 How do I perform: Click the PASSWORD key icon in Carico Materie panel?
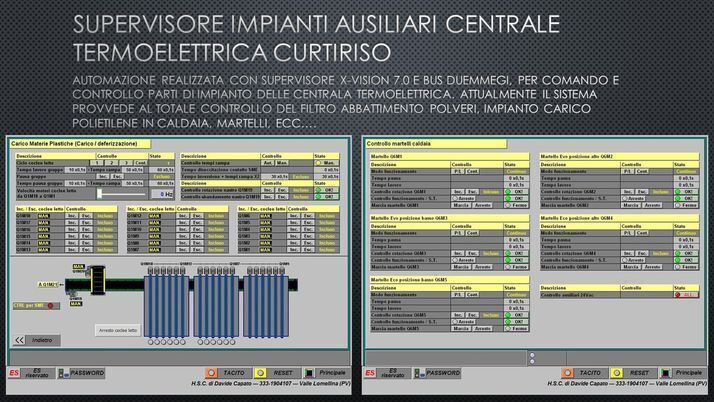pos(63,373)
